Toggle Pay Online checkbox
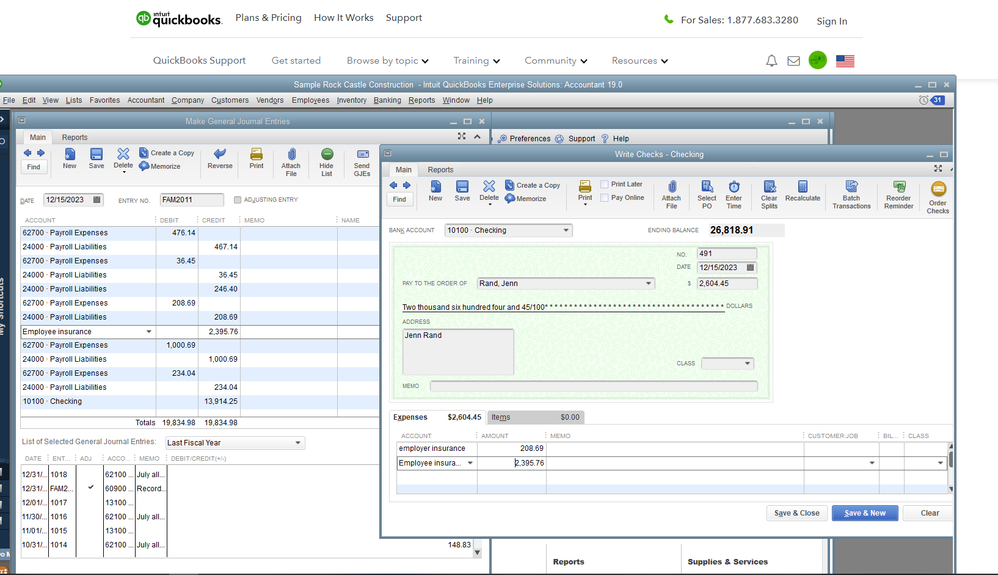This screenshot has width=998, height=575. [x=604, y=198]
